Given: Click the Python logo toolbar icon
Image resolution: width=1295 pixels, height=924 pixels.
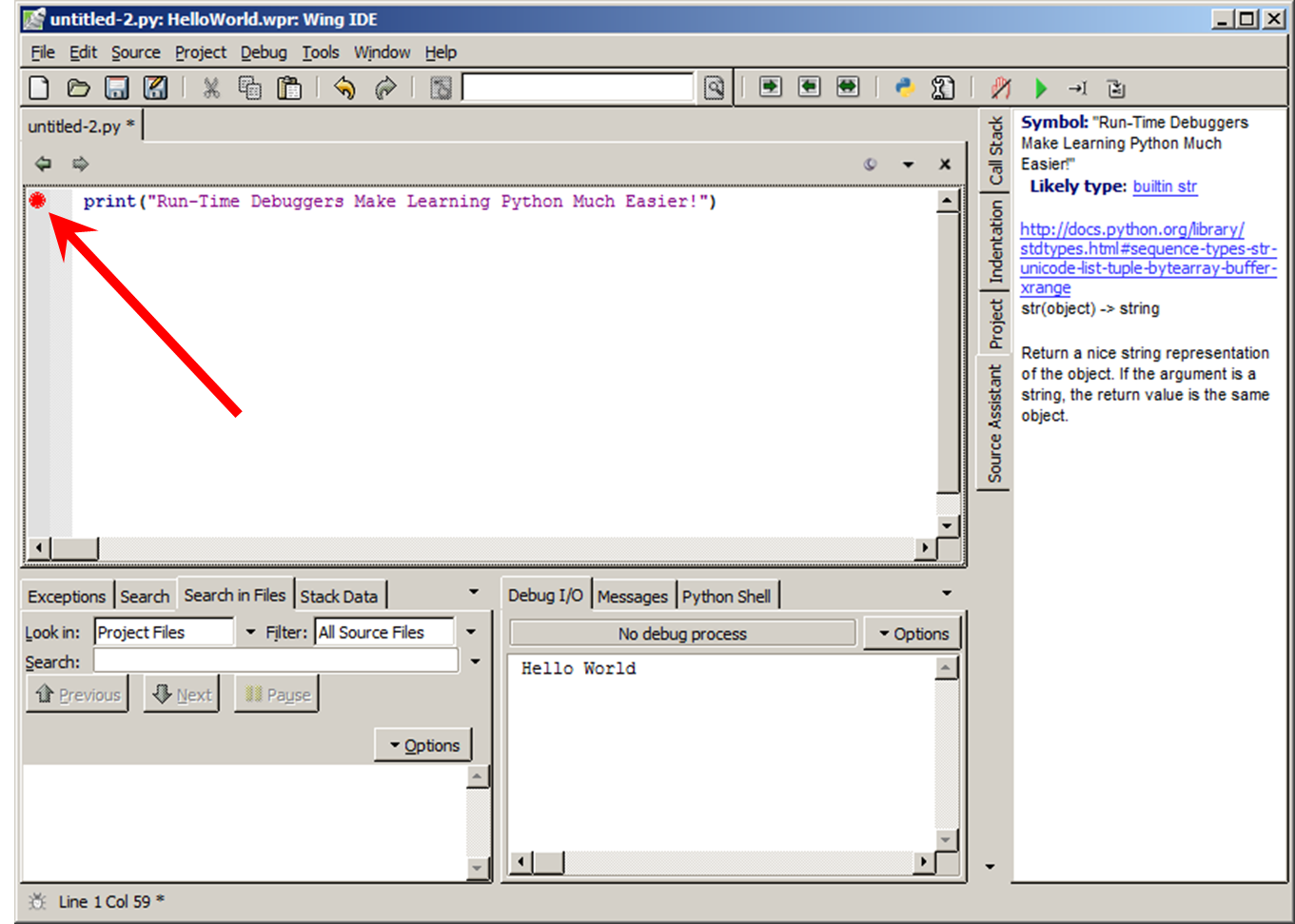Looking at the screenshot, I should coord(904,88).
